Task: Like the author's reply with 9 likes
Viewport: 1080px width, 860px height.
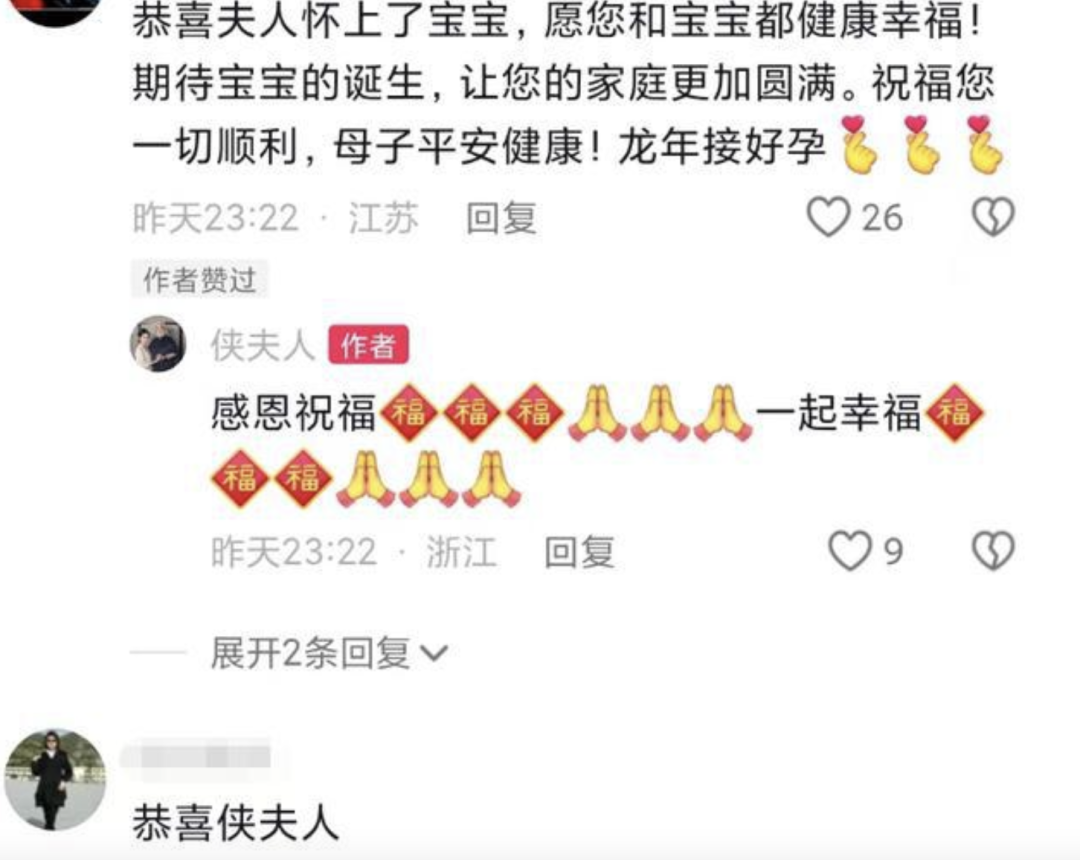Action: pyautogui.click(x=849, y=551)
